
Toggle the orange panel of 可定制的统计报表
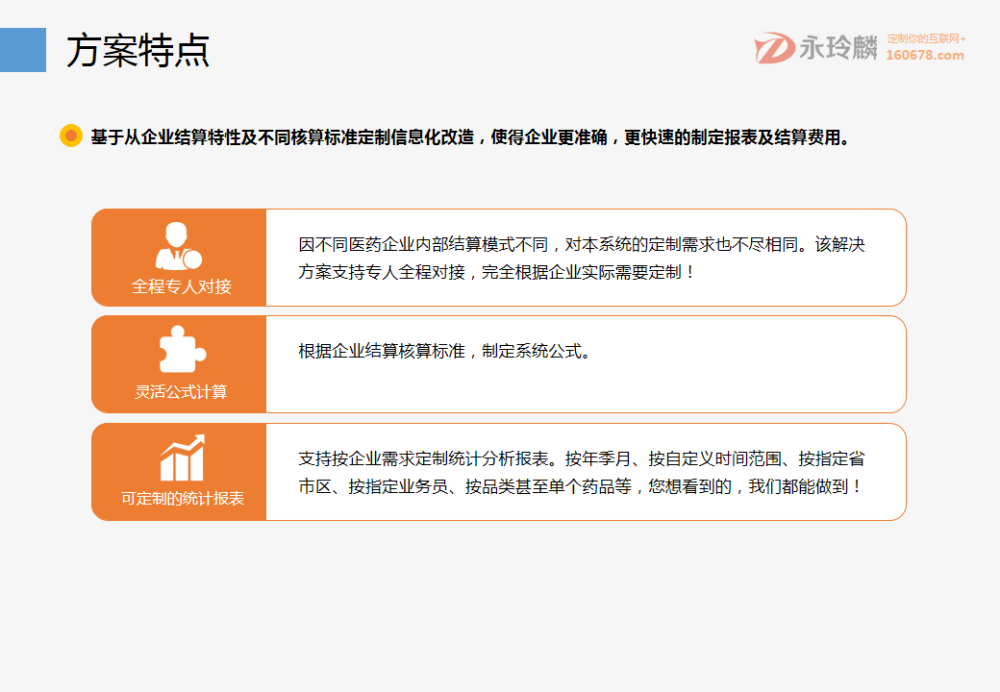coord(178,471)
